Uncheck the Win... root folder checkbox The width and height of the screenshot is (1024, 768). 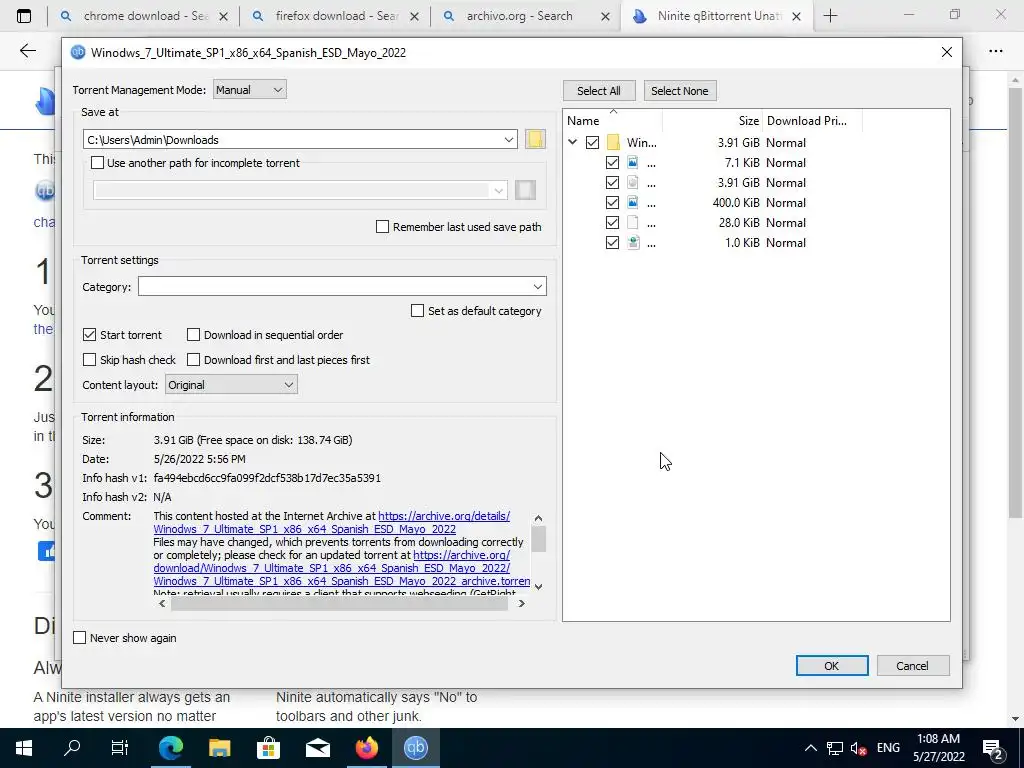pyautogui.click(x=592, y=142)
